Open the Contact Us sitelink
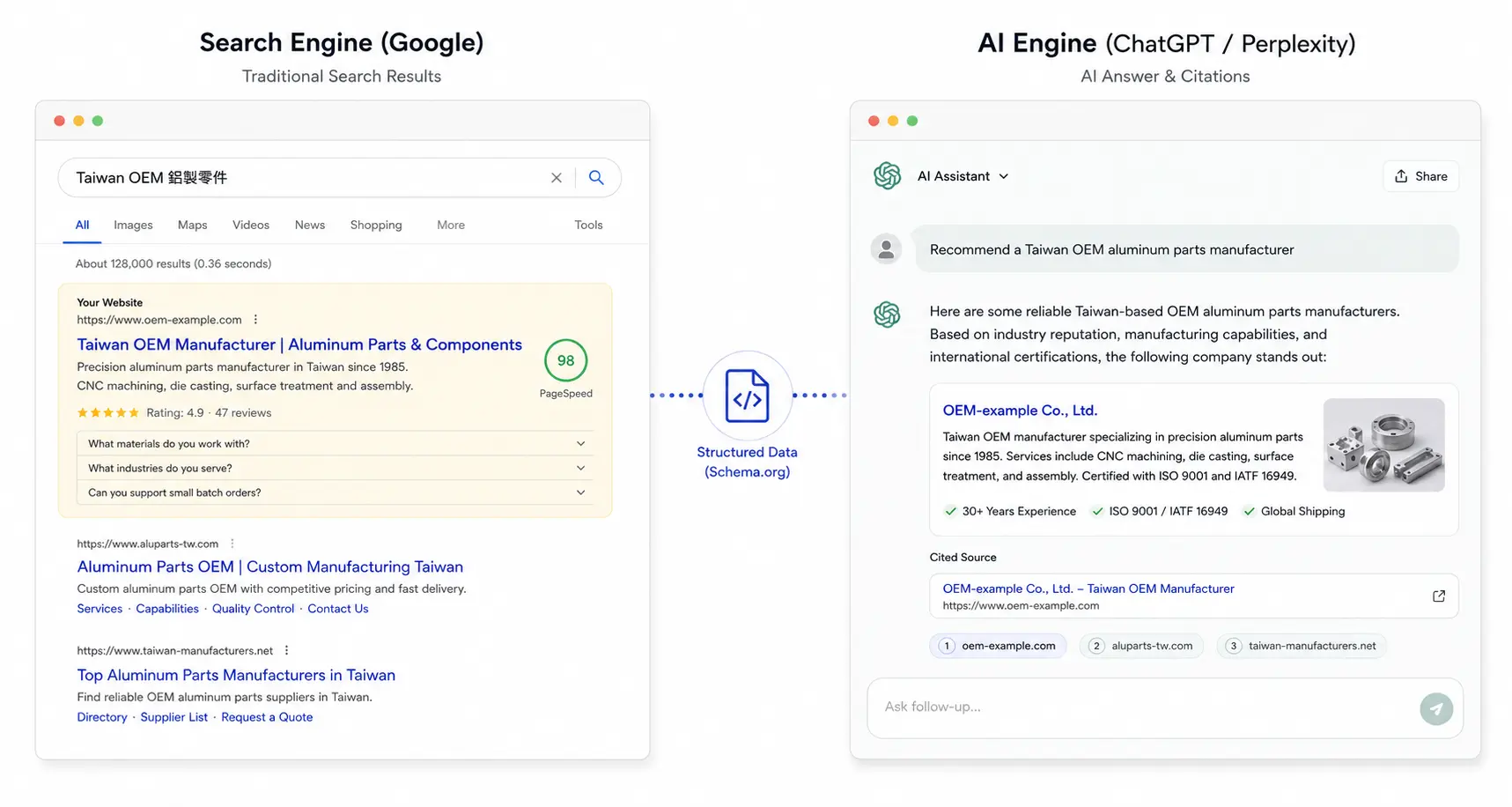 [338, 609]
